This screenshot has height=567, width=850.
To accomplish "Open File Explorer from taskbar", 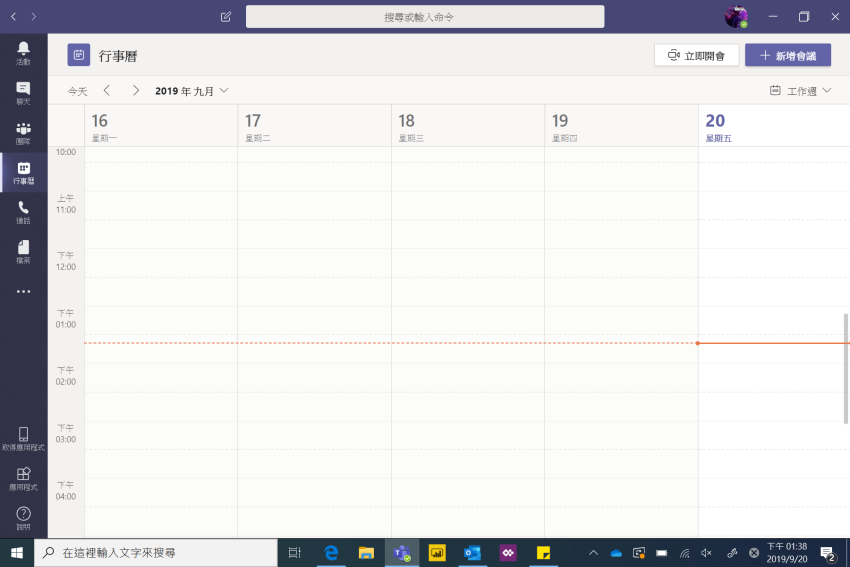I will click(x=366, y=552).
